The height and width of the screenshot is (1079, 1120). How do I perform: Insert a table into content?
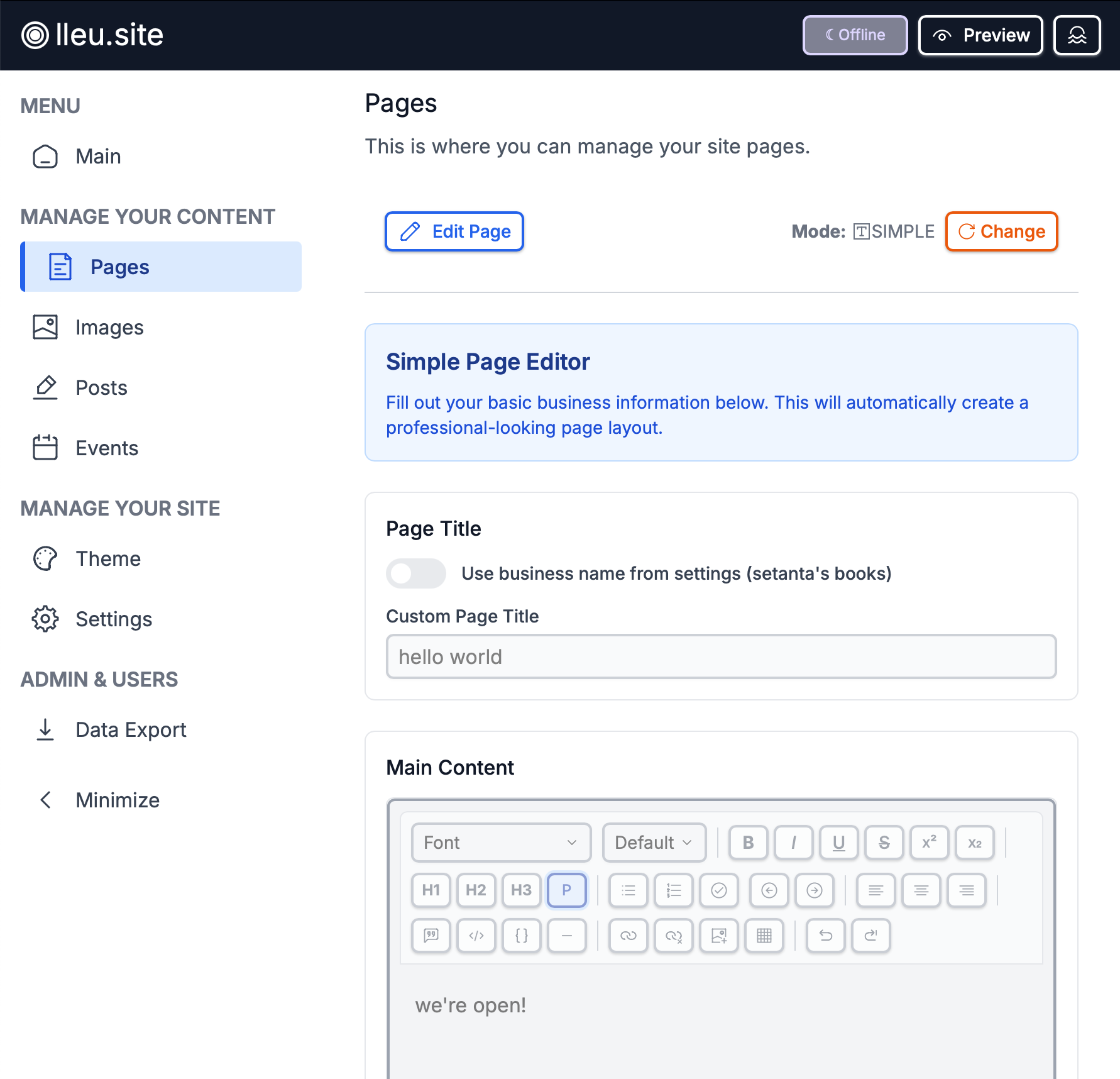point(764,936)
